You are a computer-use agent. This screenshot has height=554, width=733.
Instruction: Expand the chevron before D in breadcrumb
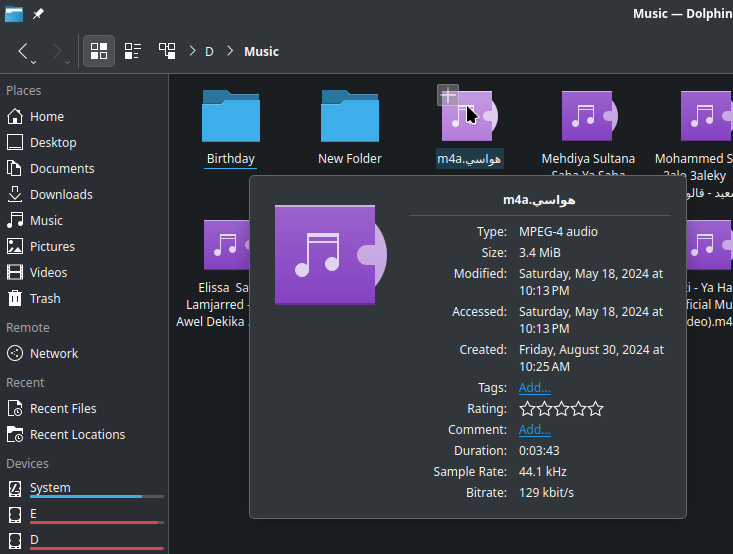tap(192, 51)
